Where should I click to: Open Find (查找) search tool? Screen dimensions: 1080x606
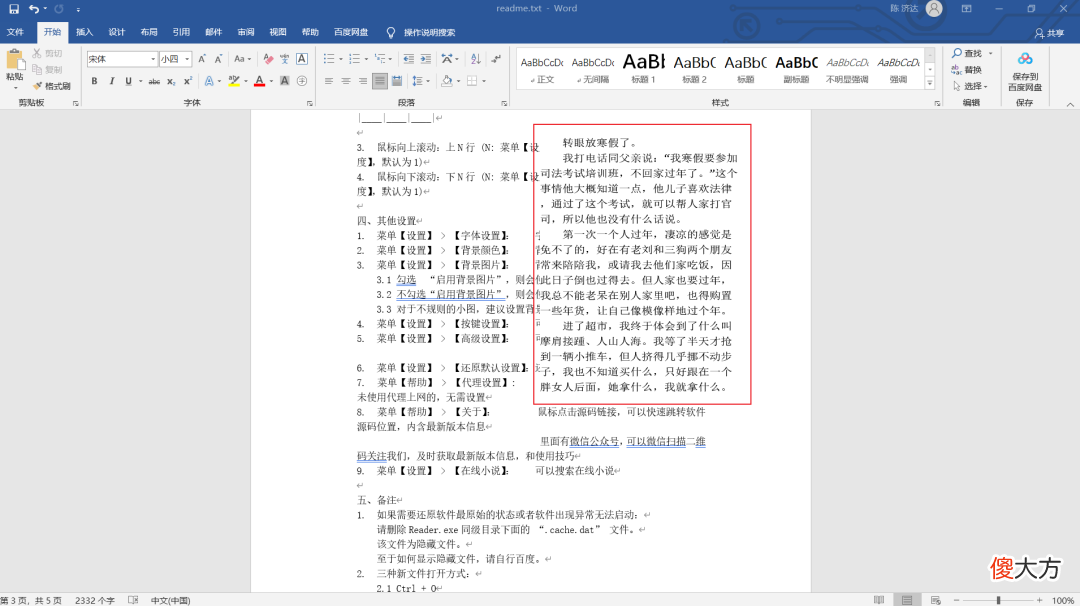coord(967,53)
